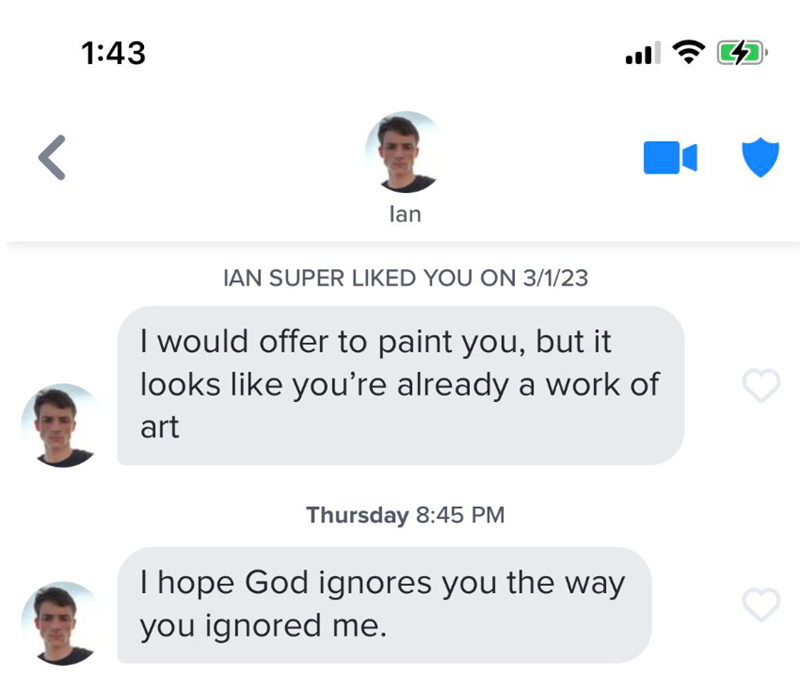Select the 'I would offer to paint you' bubble

coord(400,385)
